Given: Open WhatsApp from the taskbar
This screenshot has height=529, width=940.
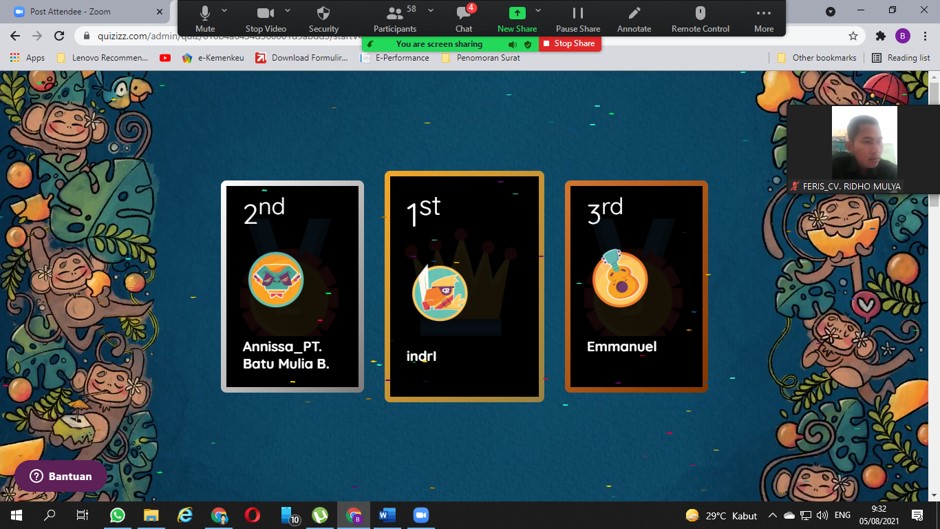Looking at the screenshot, I should coord(117,515).
